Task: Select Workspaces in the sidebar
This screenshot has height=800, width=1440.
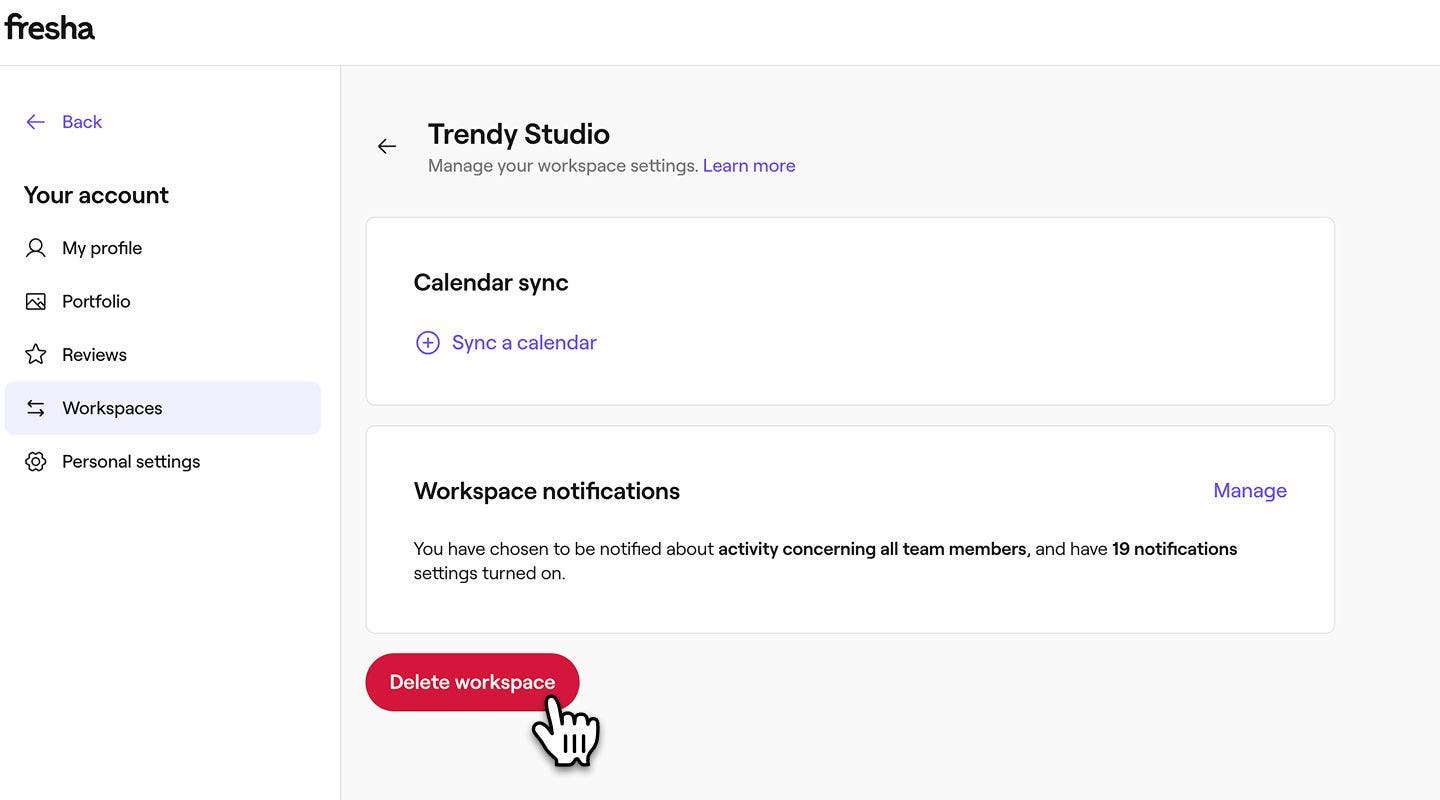Action: click(x=112, y=408)
